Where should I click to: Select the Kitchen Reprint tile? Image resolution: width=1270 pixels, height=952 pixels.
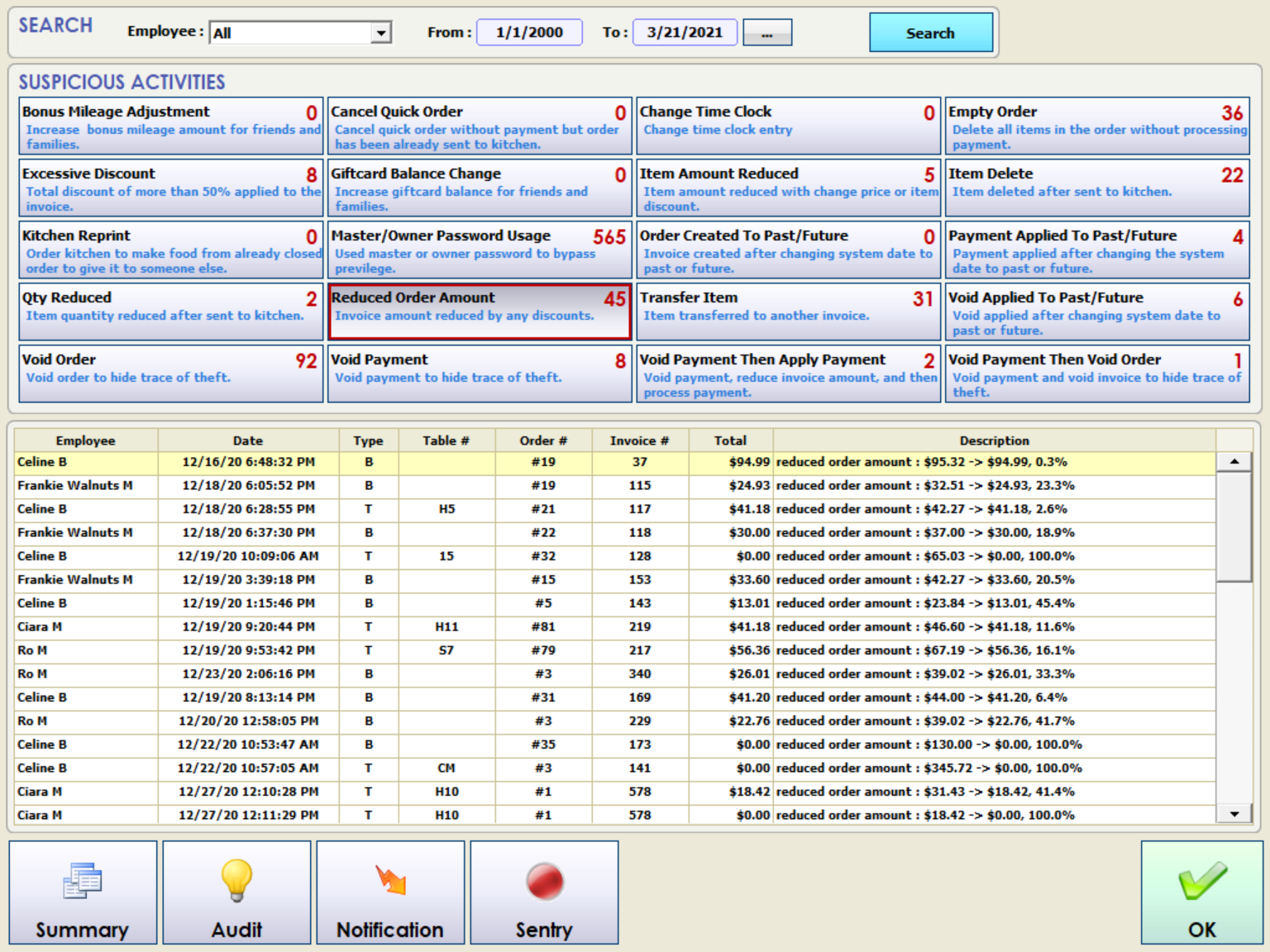170,250
